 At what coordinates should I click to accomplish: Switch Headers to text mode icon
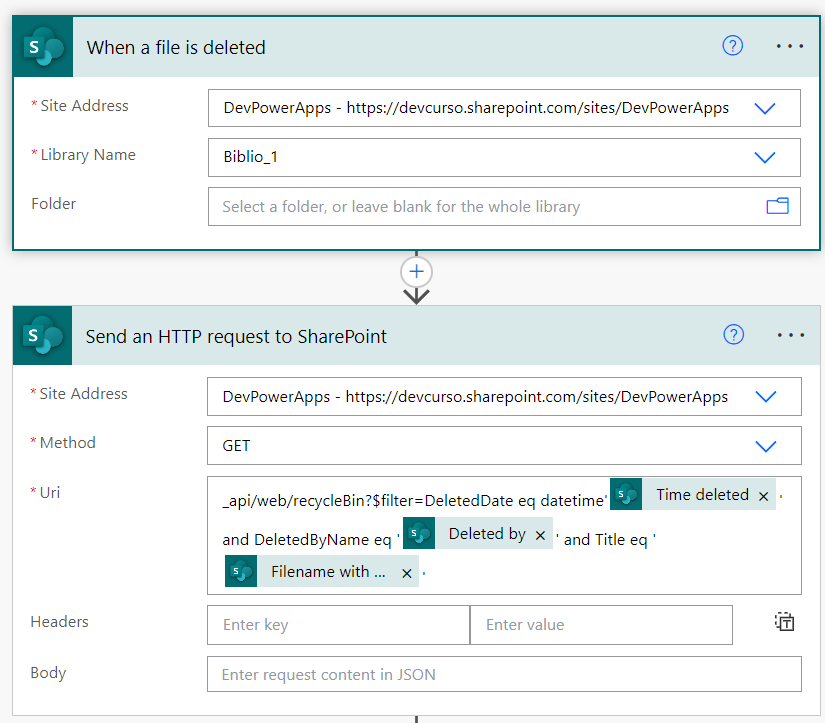[784, 622]
